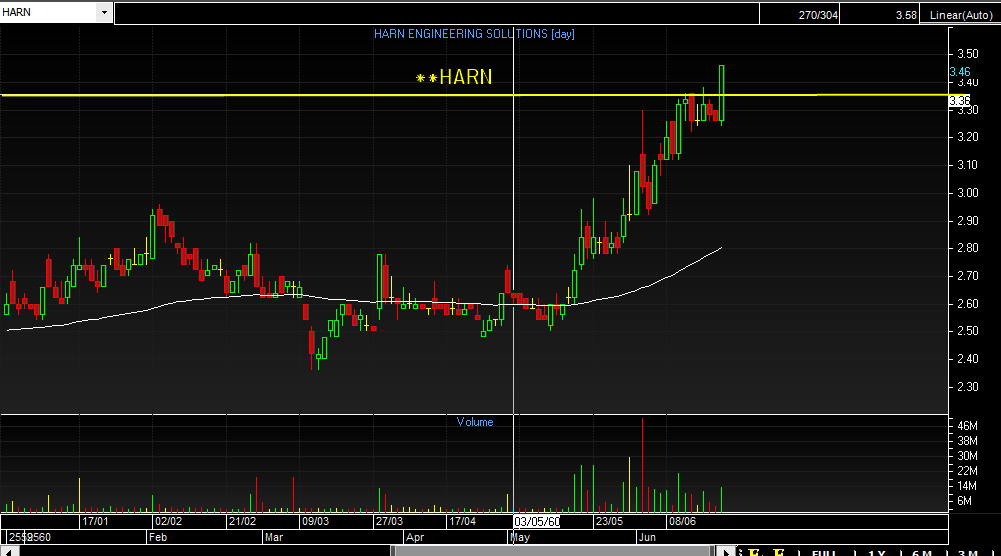Select the 1Y time range button
1001x556 pixels.
(877, 553)
